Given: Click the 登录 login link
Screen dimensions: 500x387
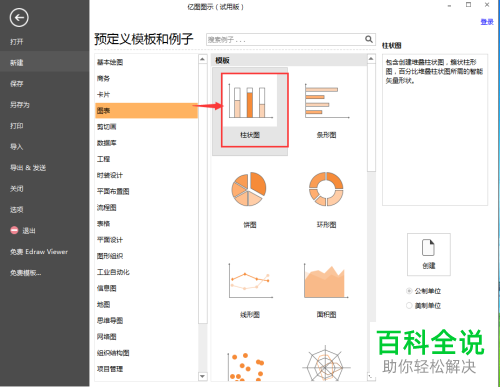Looking at the screenshot, I should (487, 22).
